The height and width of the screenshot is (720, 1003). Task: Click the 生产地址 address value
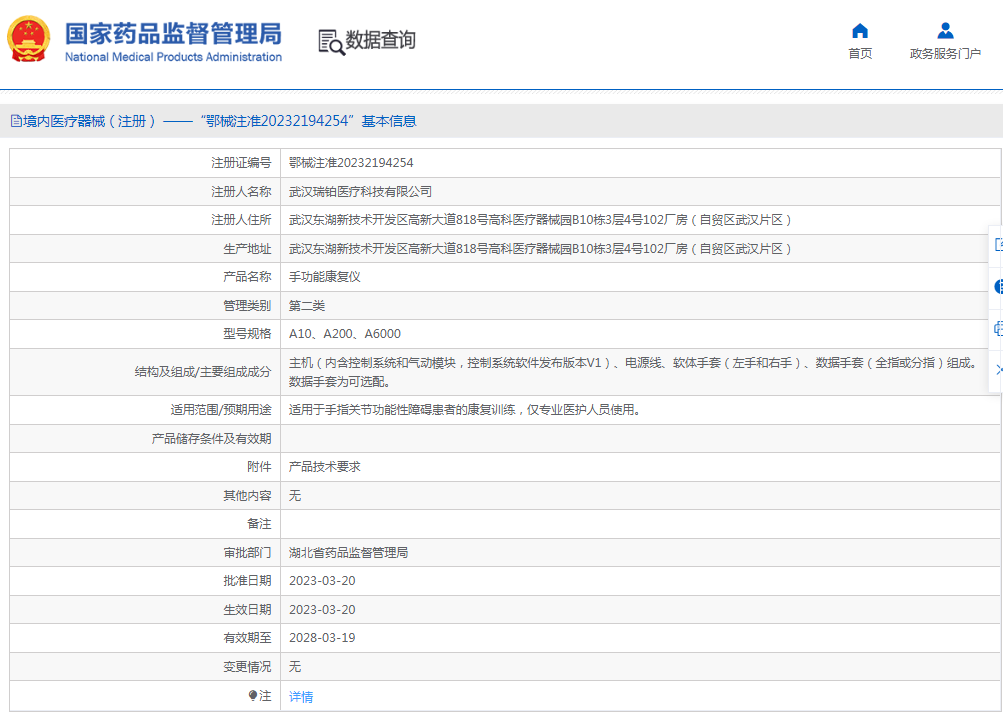540,249
